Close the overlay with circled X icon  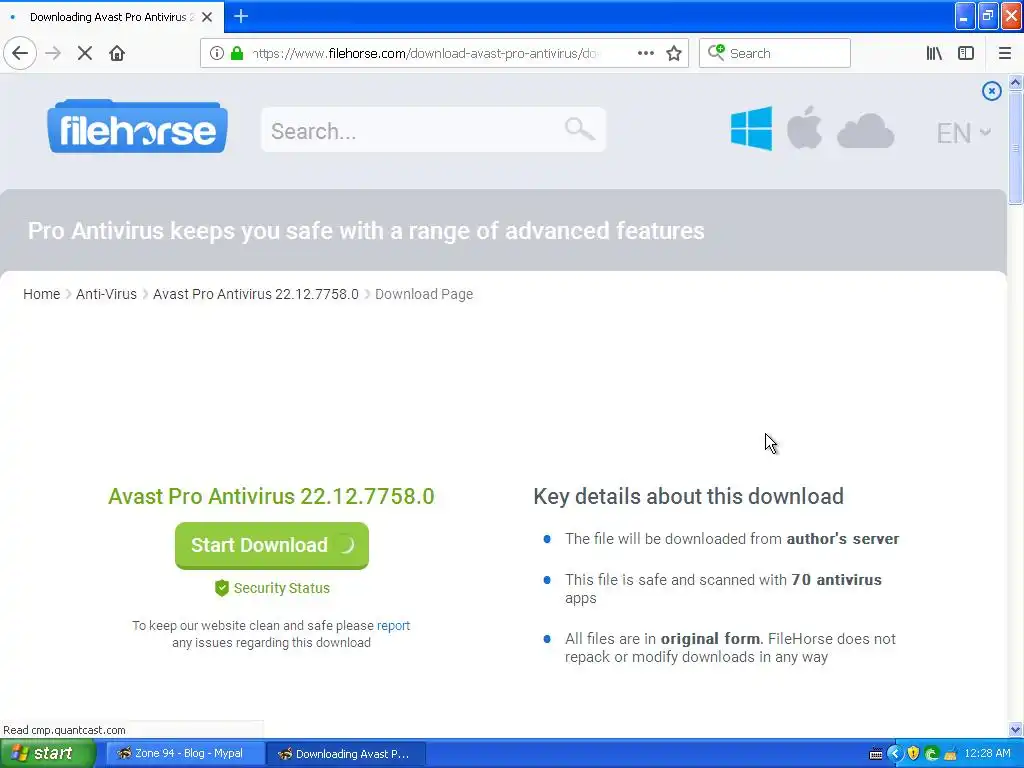pos(991,91)
